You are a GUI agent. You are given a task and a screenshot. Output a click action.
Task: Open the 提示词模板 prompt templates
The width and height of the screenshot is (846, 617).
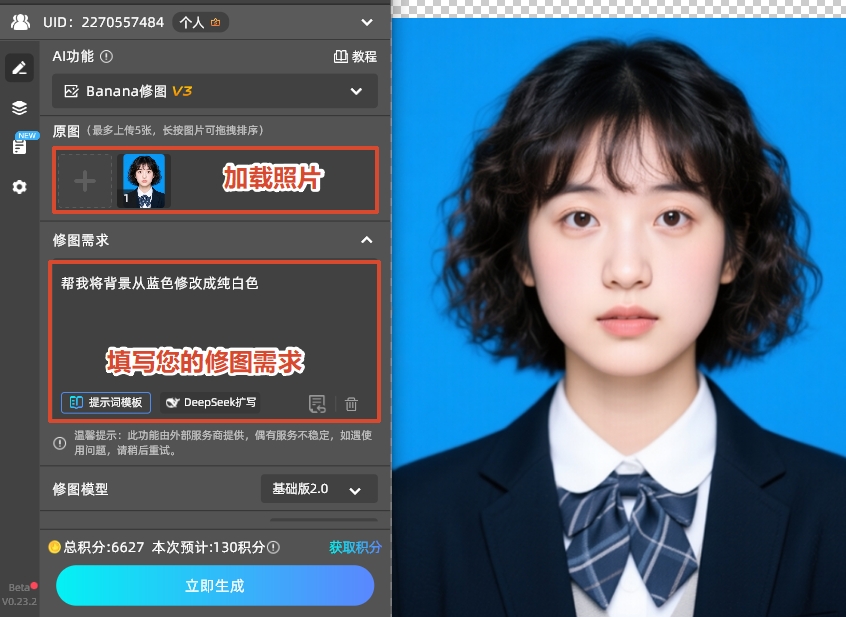click(x=105, y=403)
